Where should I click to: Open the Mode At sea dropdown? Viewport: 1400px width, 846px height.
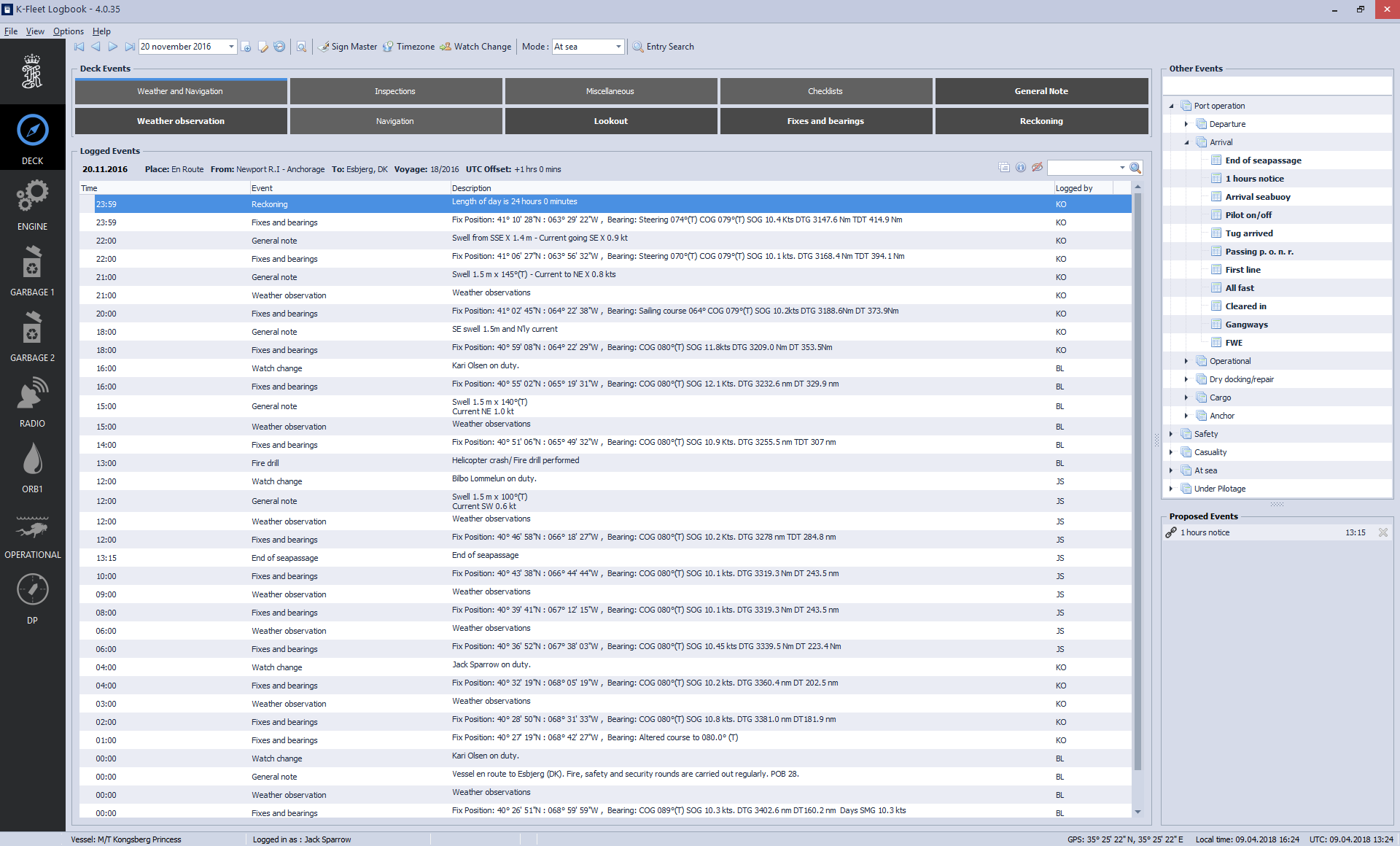pyautogui.click(x=618, y=47)
